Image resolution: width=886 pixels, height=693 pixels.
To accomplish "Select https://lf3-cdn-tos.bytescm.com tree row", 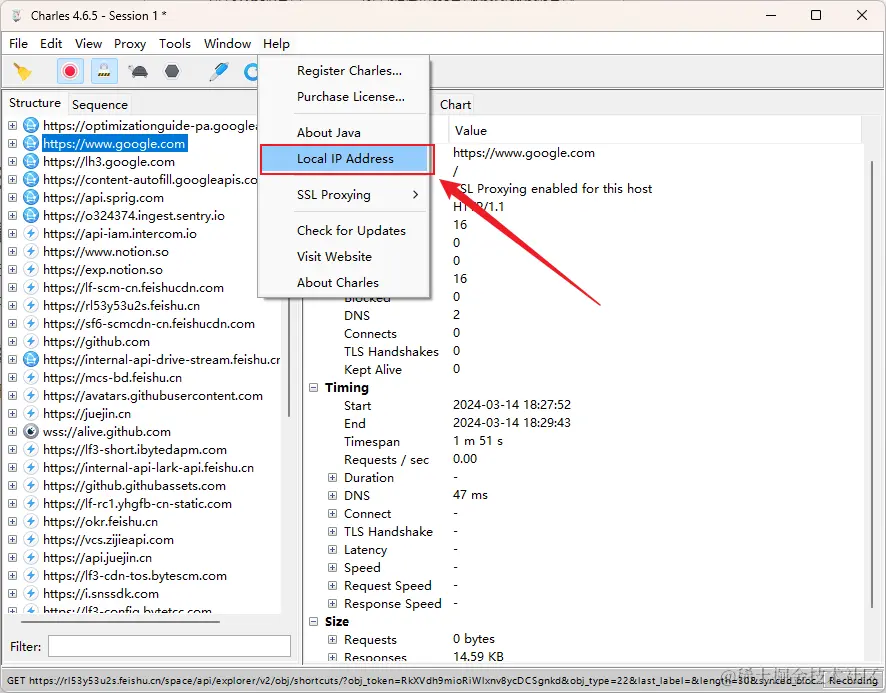I will (134, 575).
